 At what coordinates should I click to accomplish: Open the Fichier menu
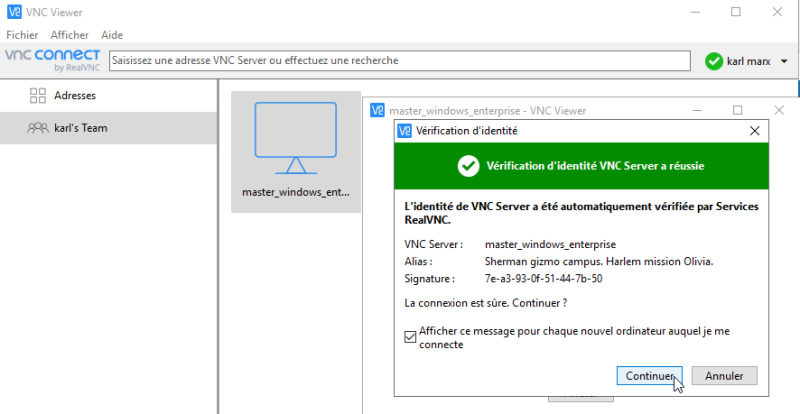pyautogui.click(x=22, y=35)
